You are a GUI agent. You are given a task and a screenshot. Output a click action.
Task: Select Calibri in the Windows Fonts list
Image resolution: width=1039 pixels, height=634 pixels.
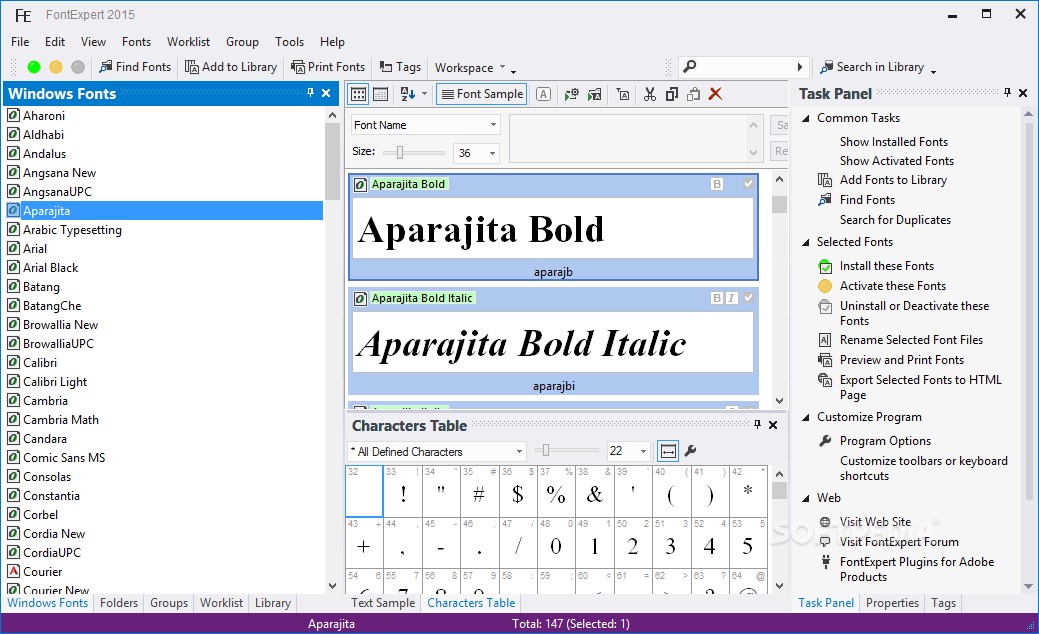[x=40, y=363]
